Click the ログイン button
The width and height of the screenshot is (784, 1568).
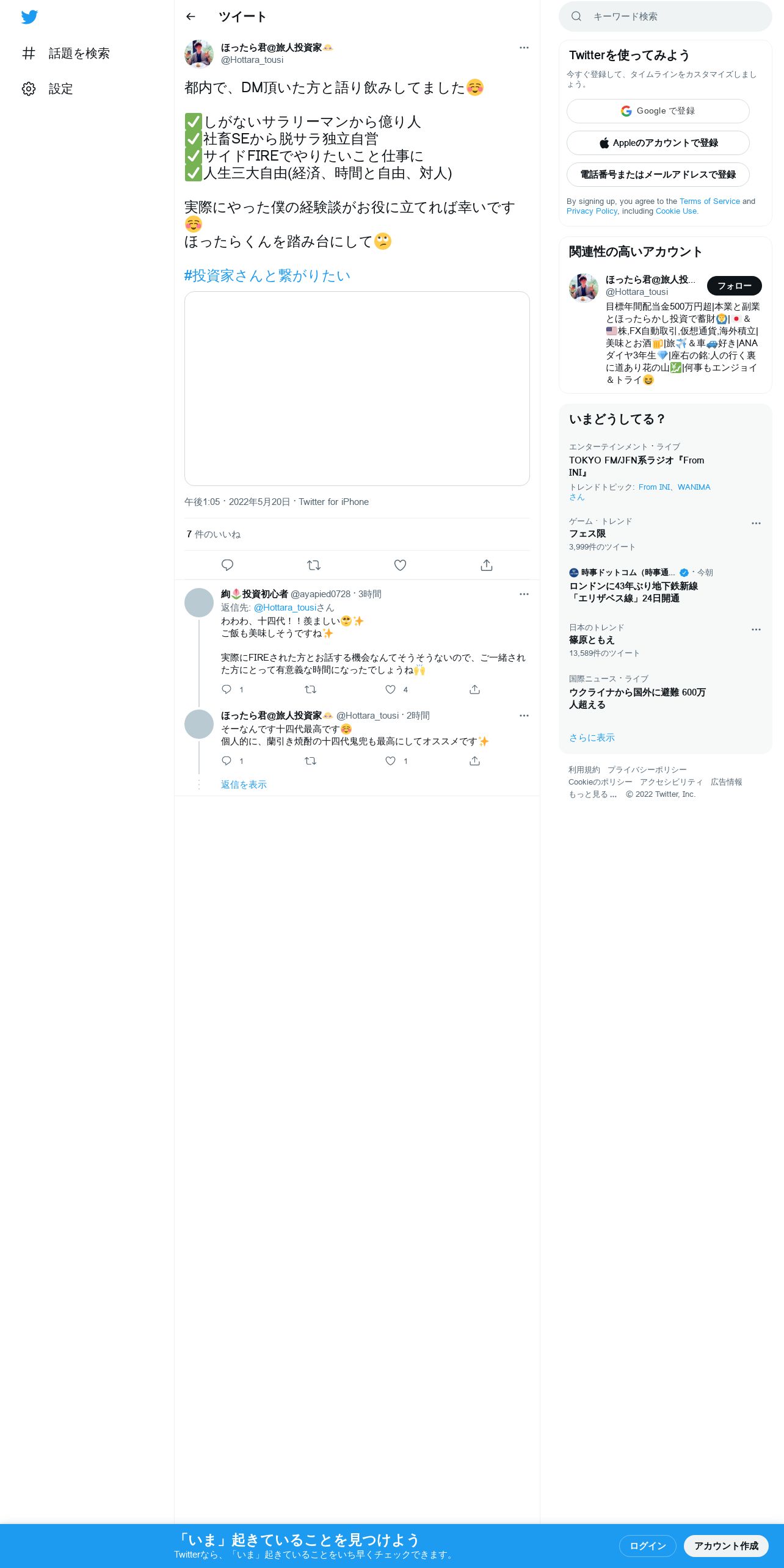coord(647,1545)
